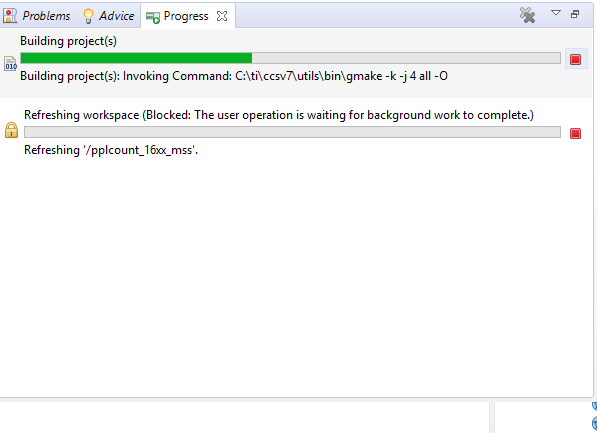Click the green Building project(s) progress bar
Image resolution: width=597 pixels, height=433 pixels.
tap(291, 58)
